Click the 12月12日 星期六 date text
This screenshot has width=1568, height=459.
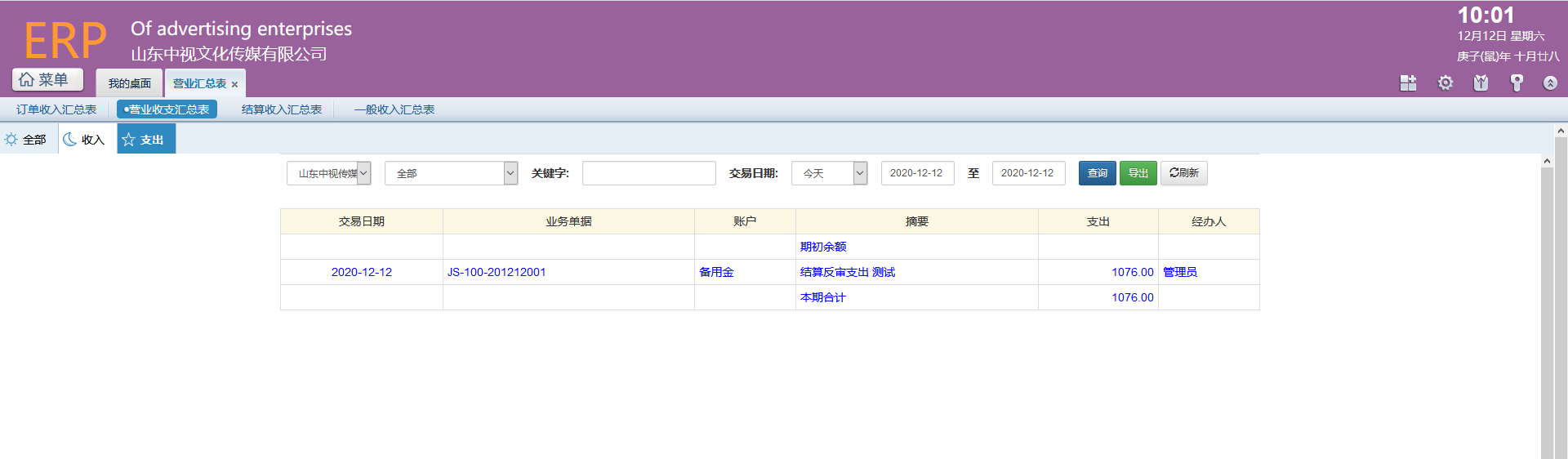(x=1501, y=36)
